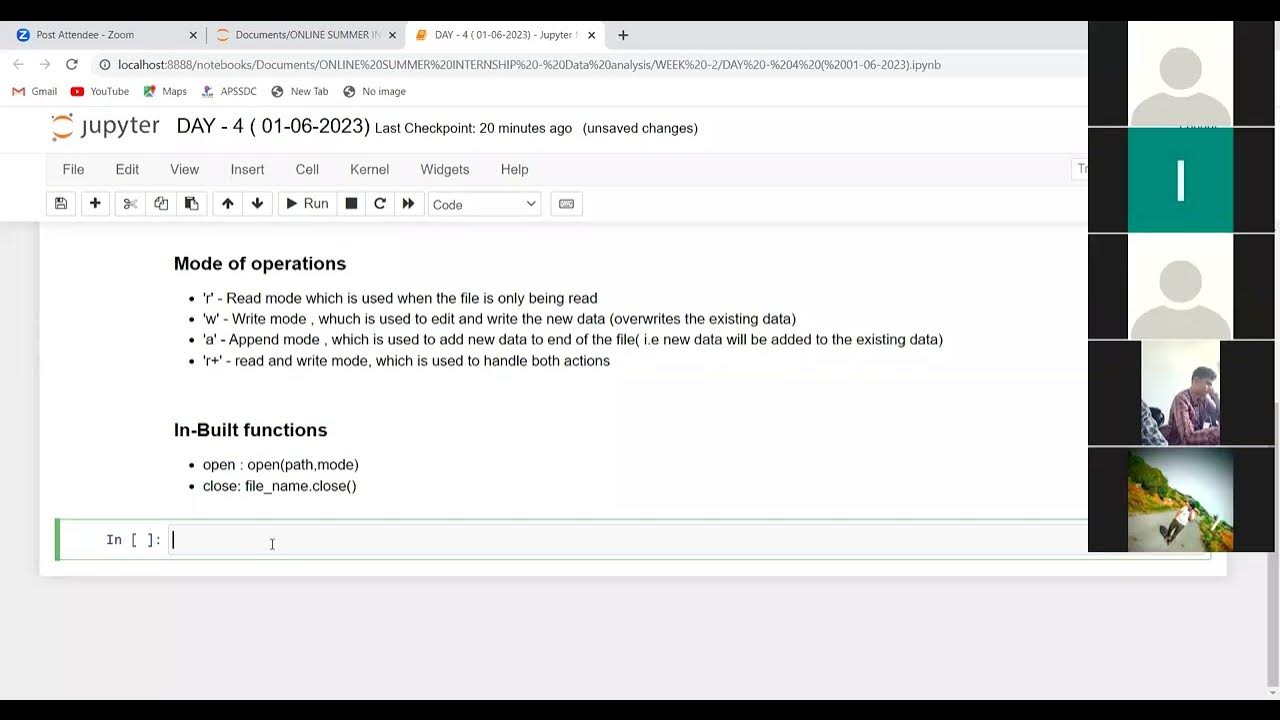Open No image bookmark
The width and height of the screenshot is (1280, 720).
(374, 91)
